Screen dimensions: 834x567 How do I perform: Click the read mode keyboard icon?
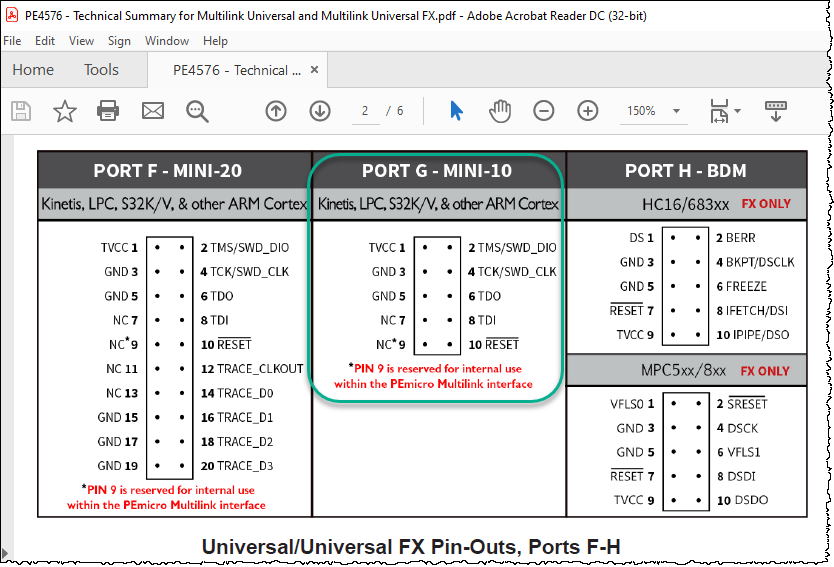[775, 111]
